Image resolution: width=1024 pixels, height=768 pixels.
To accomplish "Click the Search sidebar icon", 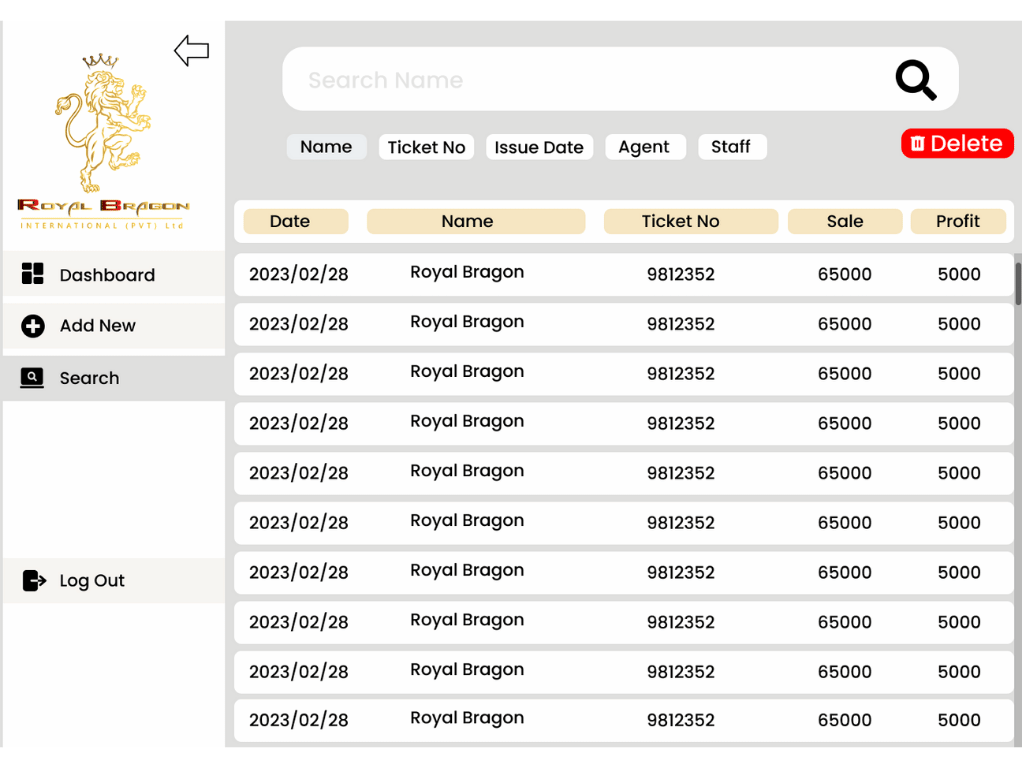I will 32,377.
